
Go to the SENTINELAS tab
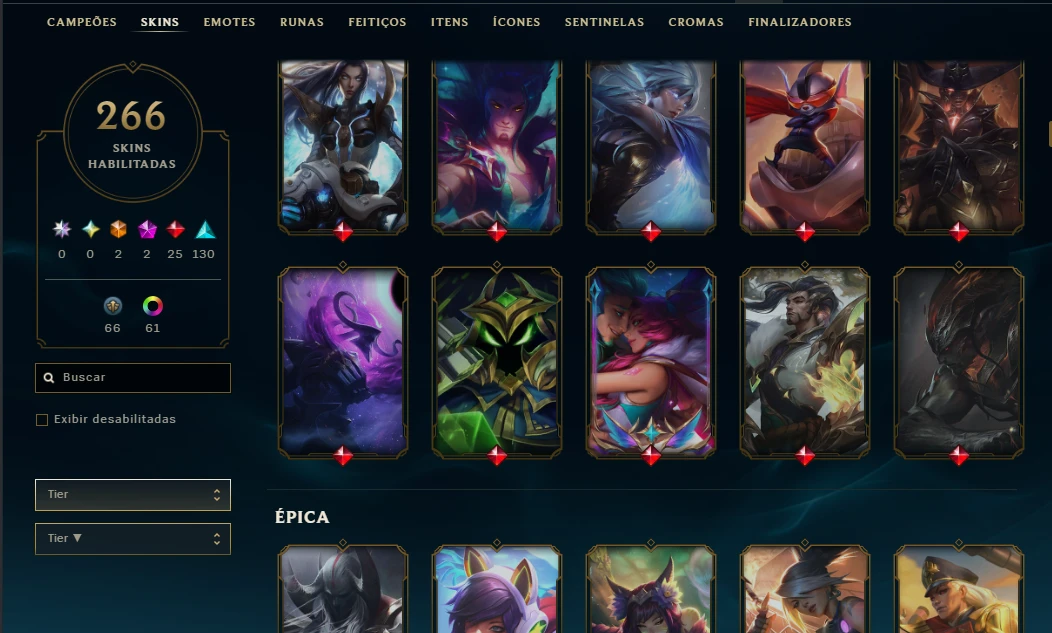point(604,22)
